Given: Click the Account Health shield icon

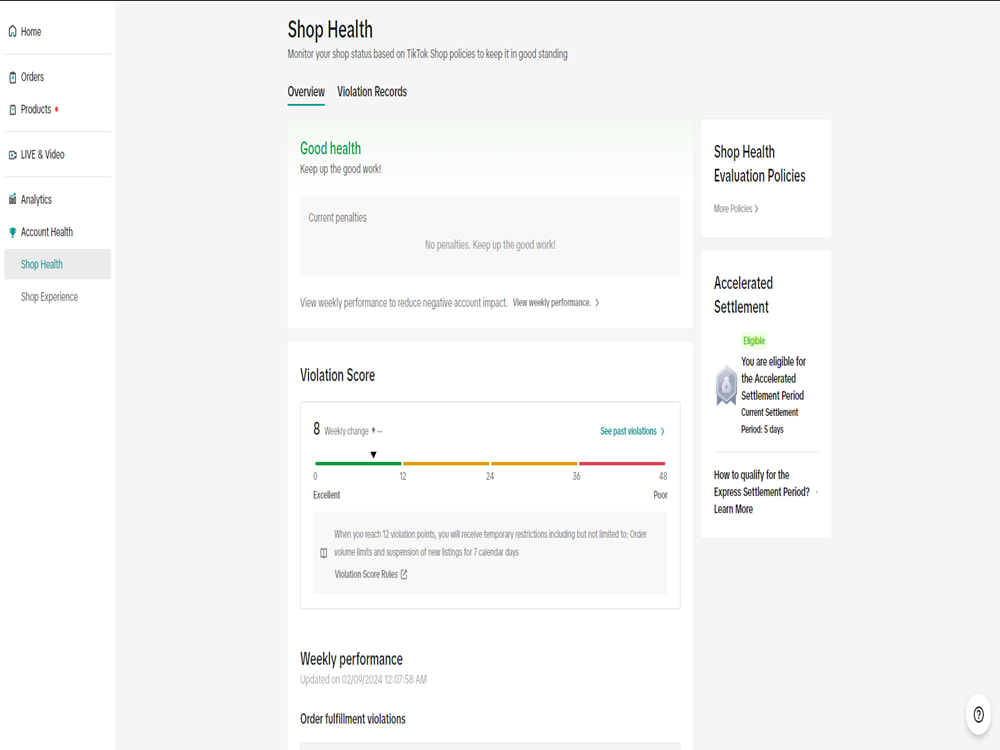Looking at the screenshot, I should click(x=12, y=232).
